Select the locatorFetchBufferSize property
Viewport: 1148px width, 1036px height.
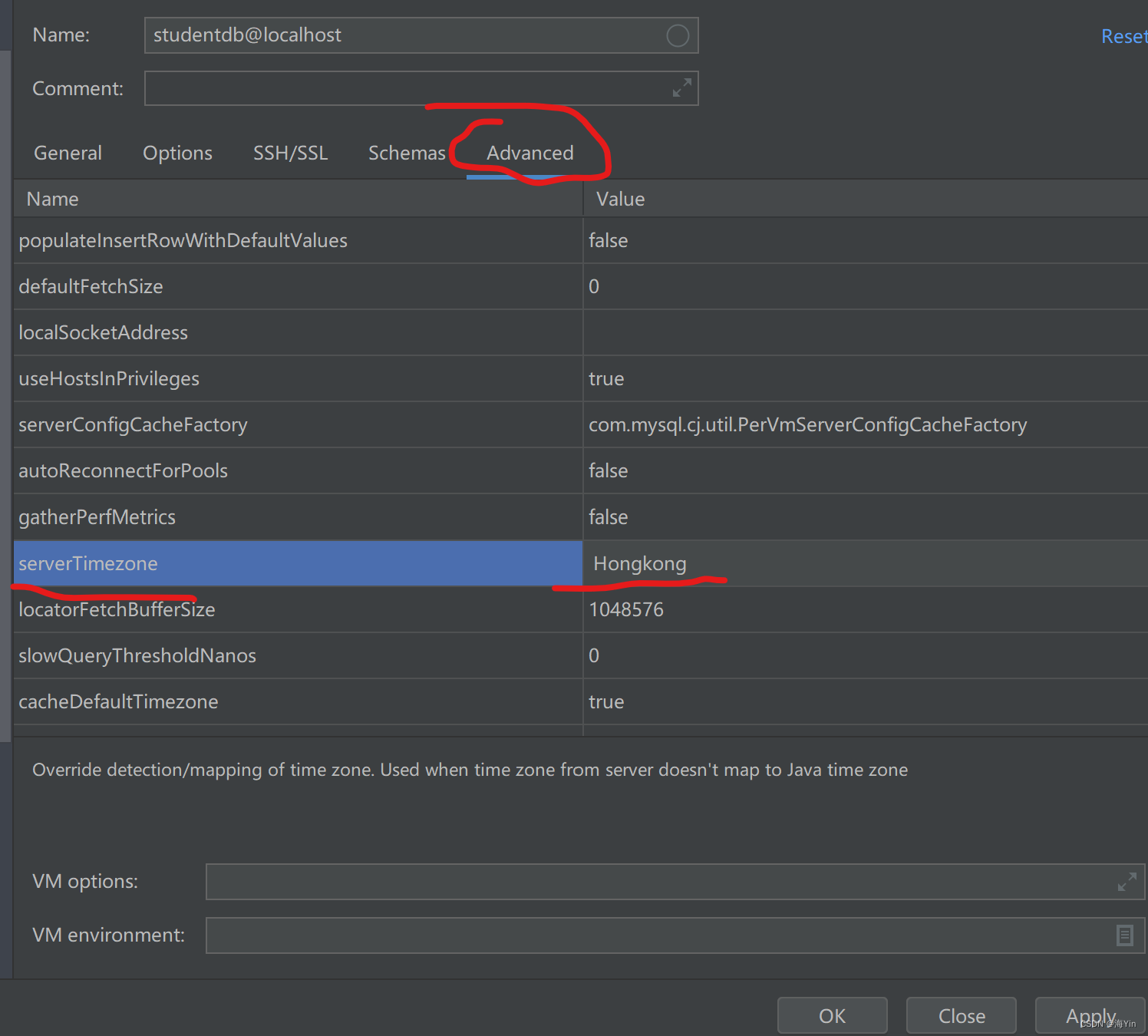pyautogui.click(x=298, y=609)
